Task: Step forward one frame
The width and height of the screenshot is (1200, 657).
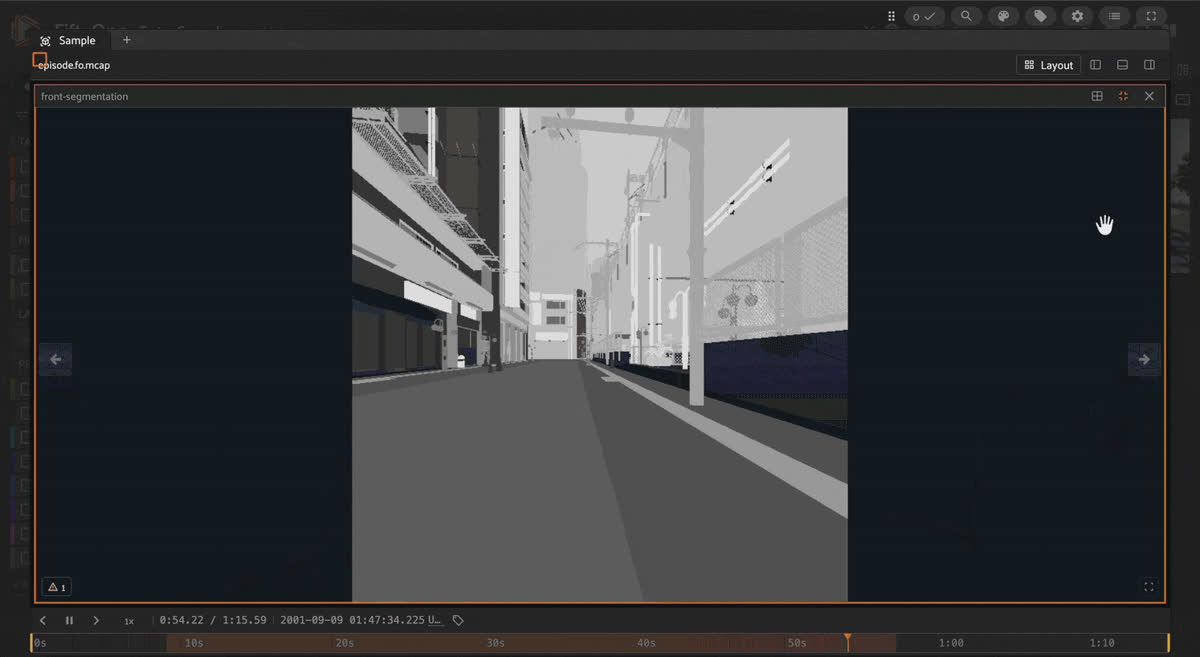Action: click(x=96, y=620)
